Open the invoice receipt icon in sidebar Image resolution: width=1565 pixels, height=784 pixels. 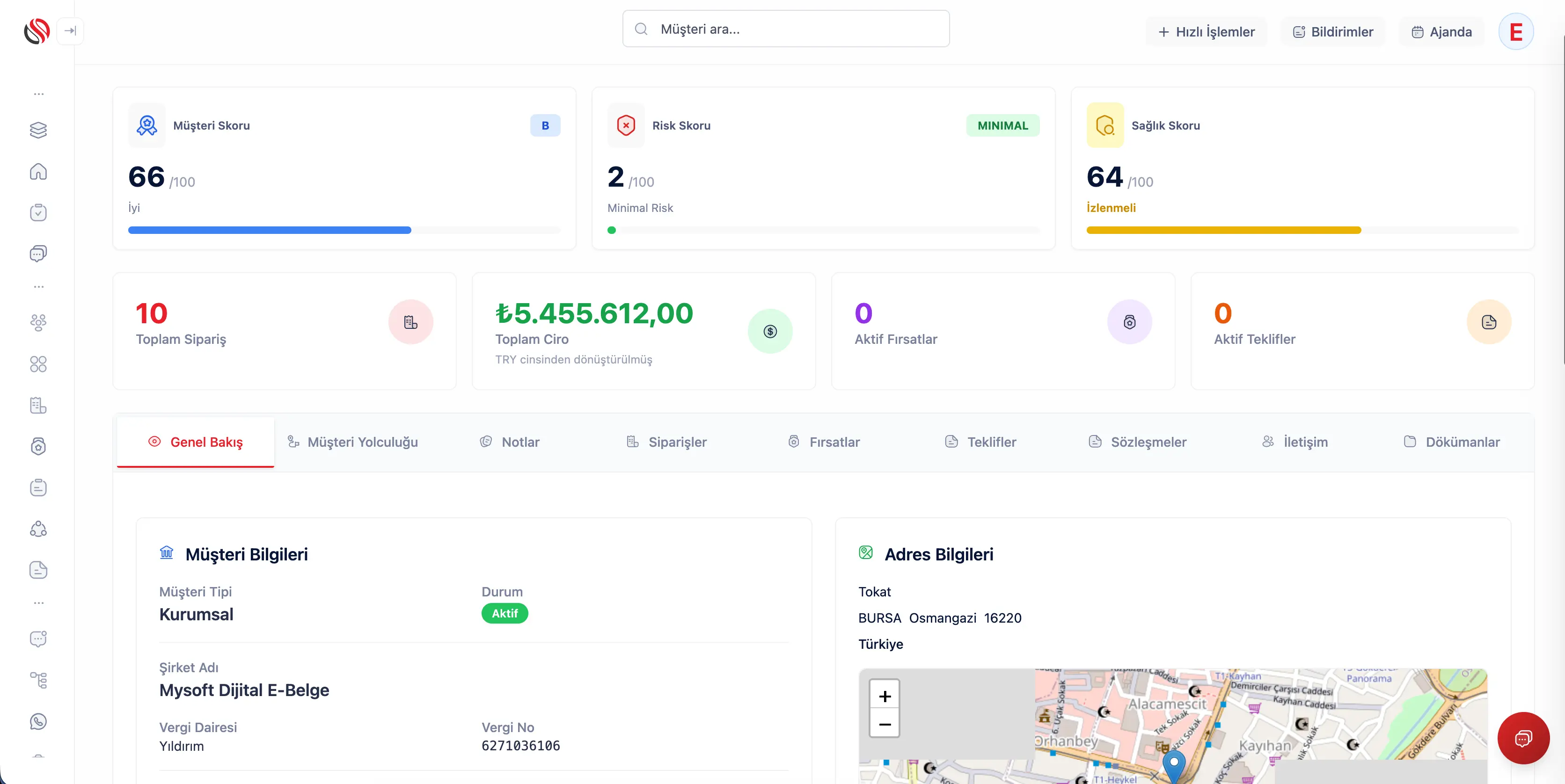(x=38, y=406)
